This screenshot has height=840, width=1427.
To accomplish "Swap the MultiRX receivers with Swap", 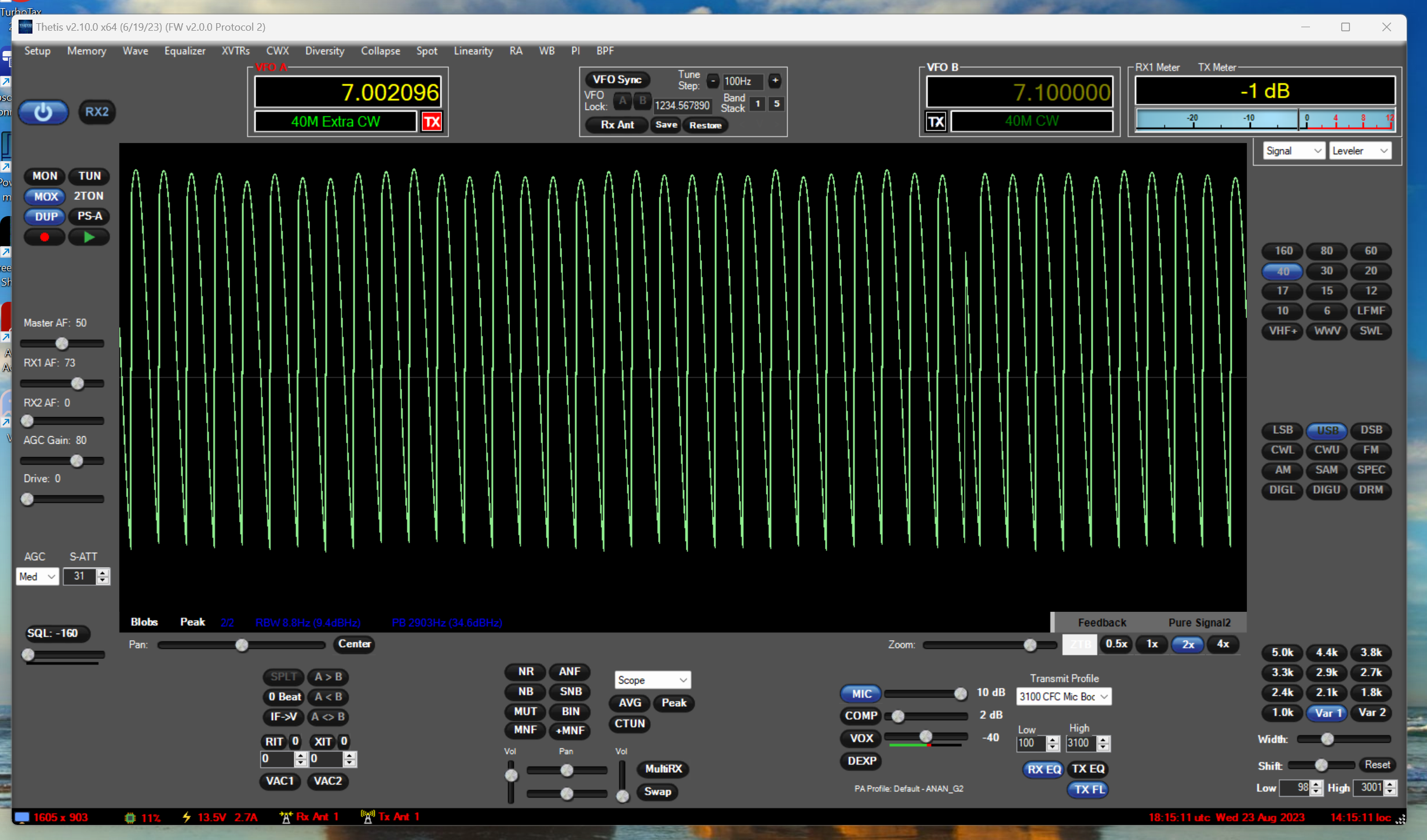I will [x=658, y=792].
